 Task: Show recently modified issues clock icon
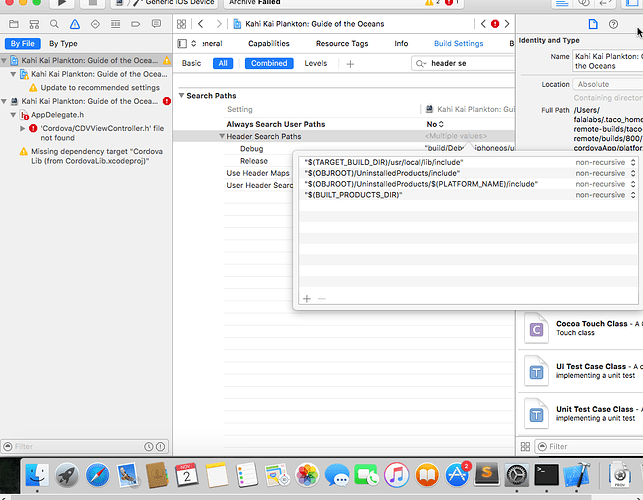(x=148, y=446)
